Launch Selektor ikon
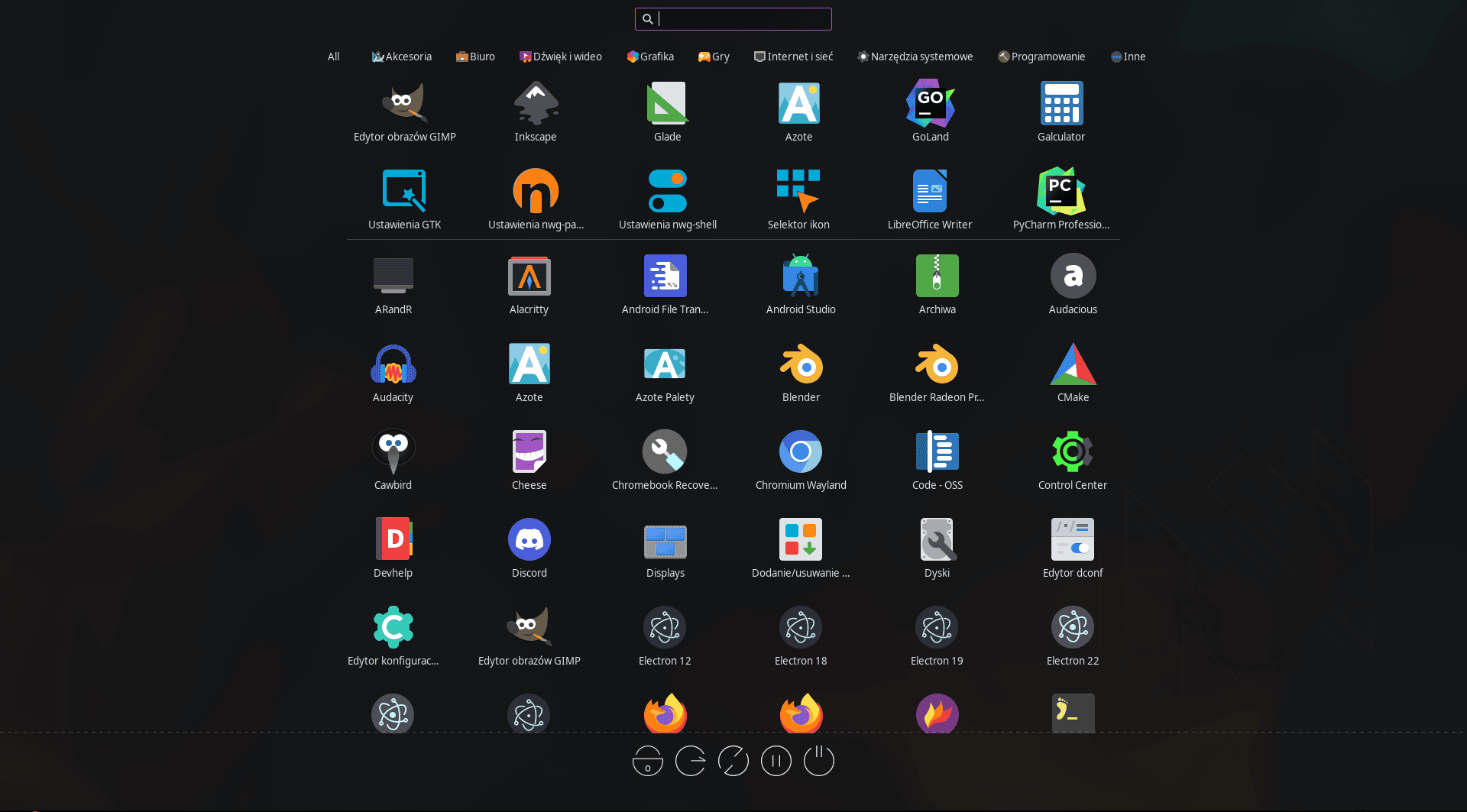The width and height of the screenshot is (1467, 812). pyautogui.click(x=798, y=199)
